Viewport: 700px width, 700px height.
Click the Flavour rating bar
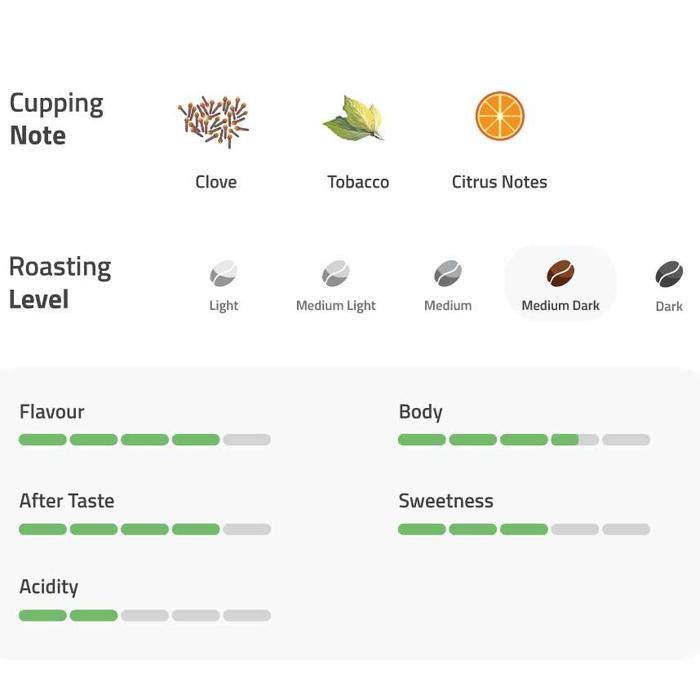point(145,440)
